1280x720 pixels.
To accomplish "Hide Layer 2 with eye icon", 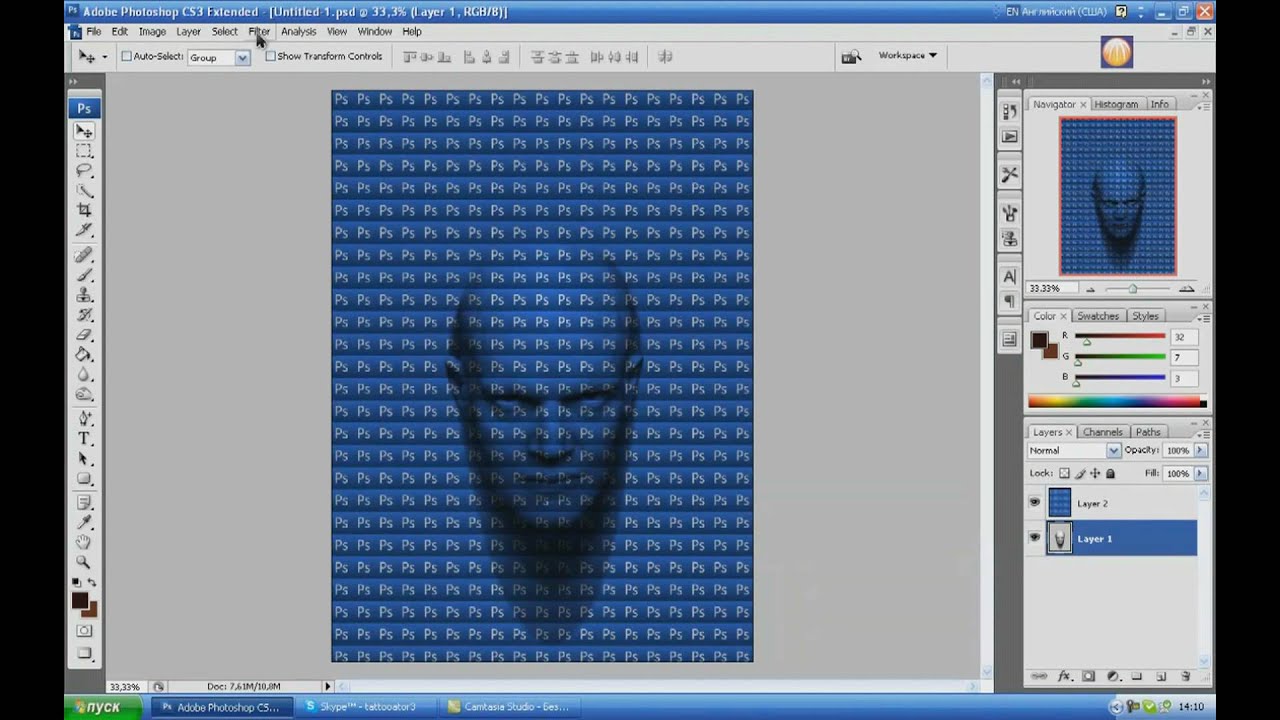I will click(x=1035, y=503).
